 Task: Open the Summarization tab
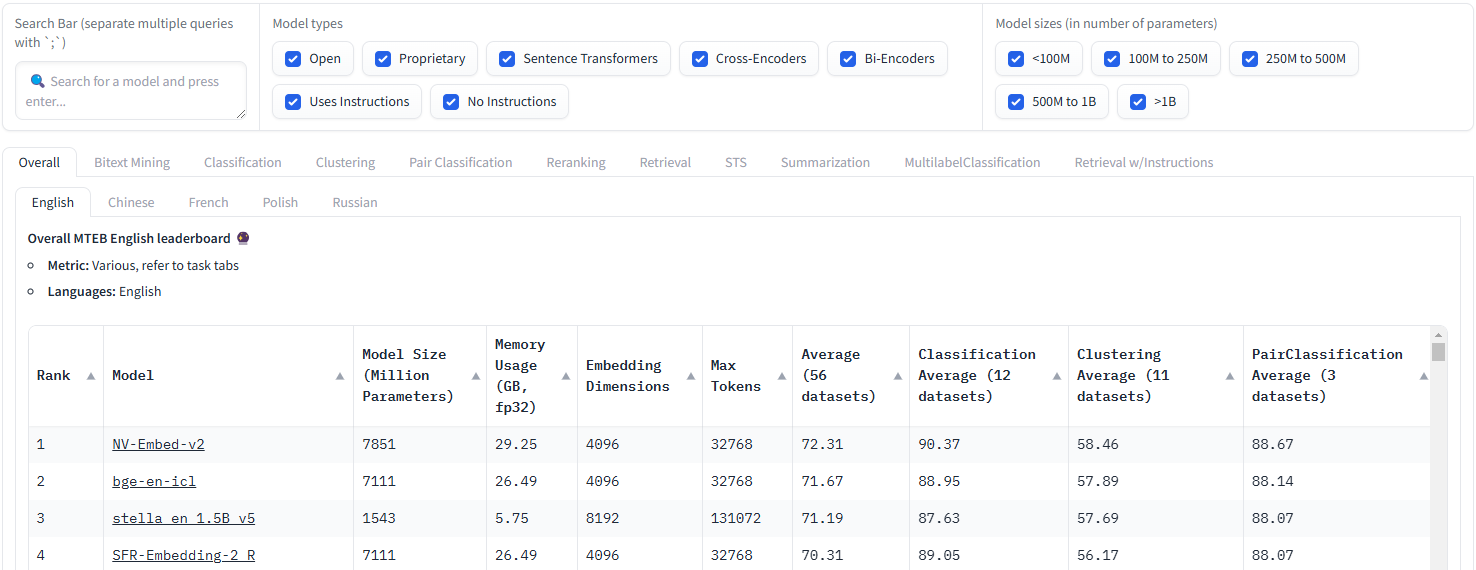(x=825, y=162)
